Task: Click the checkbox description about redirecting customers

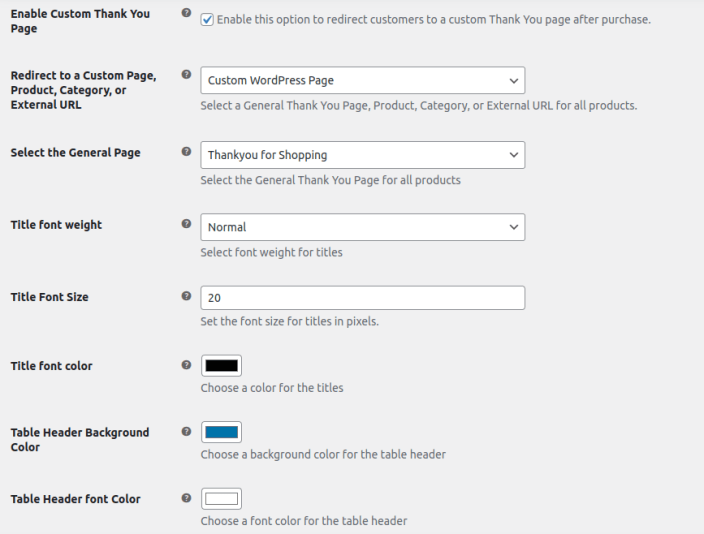Action: pos(433,20)
